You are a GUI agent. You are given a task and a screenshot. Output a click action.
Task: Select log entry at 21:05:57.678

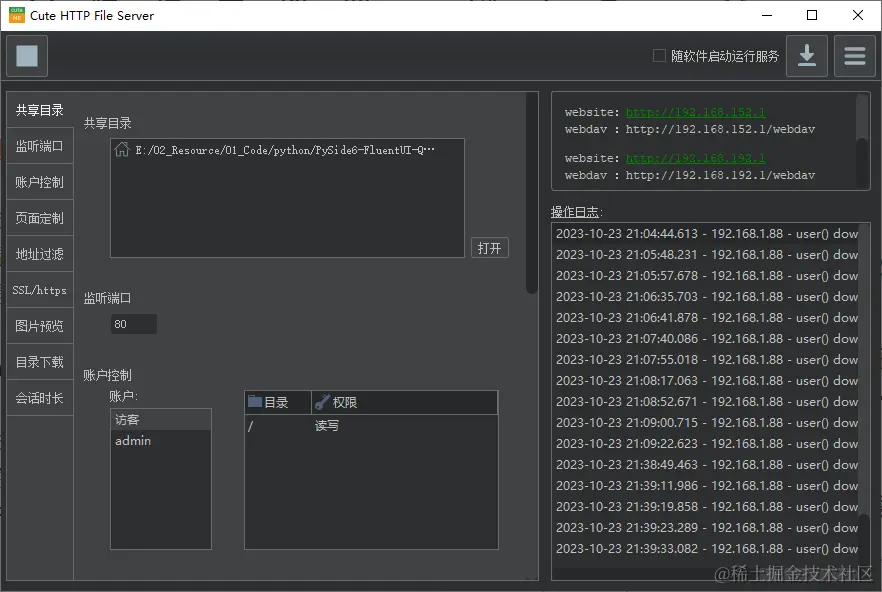point(706,275)
